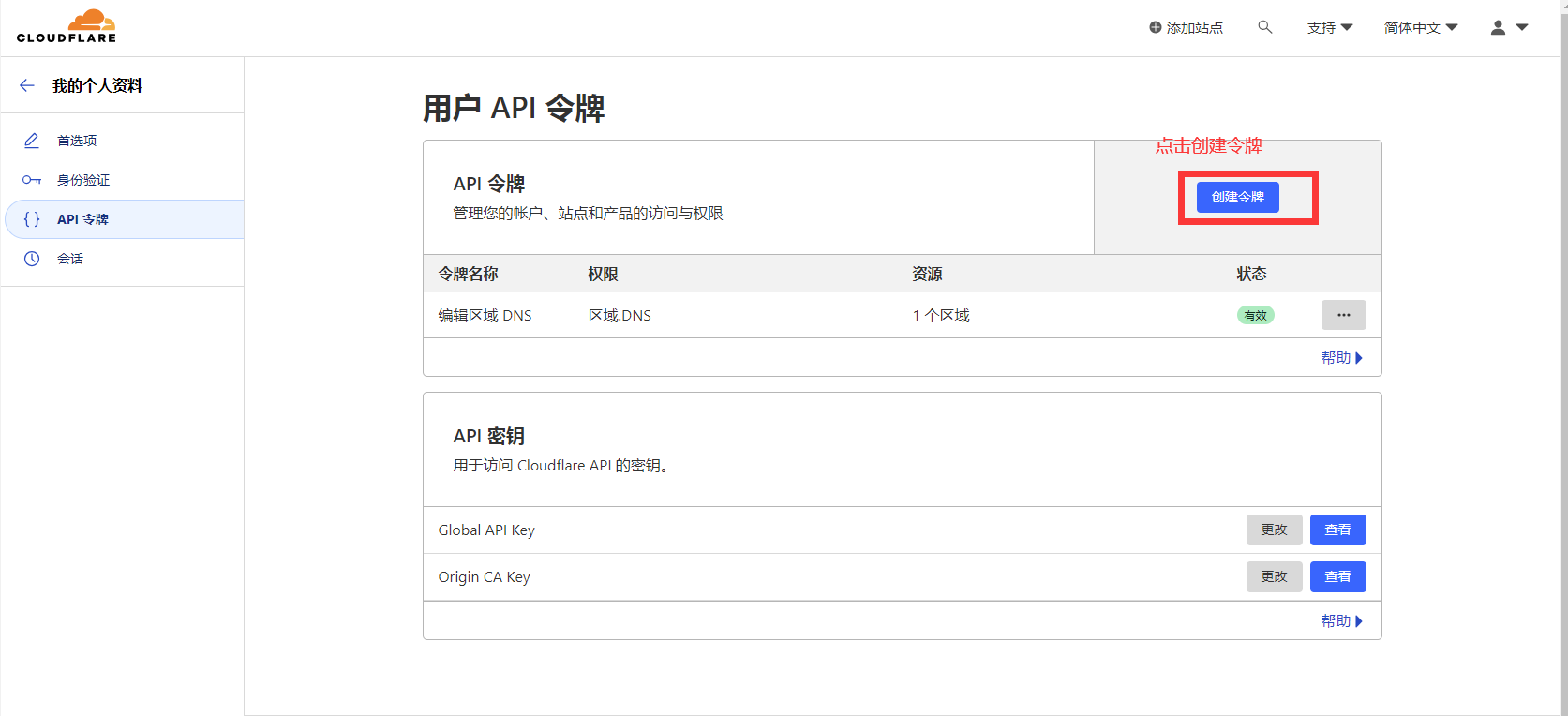The height and width of the screenshot is (716, 1568).
Task: Click the 权限 column header
Action: [x=603, y=274]
